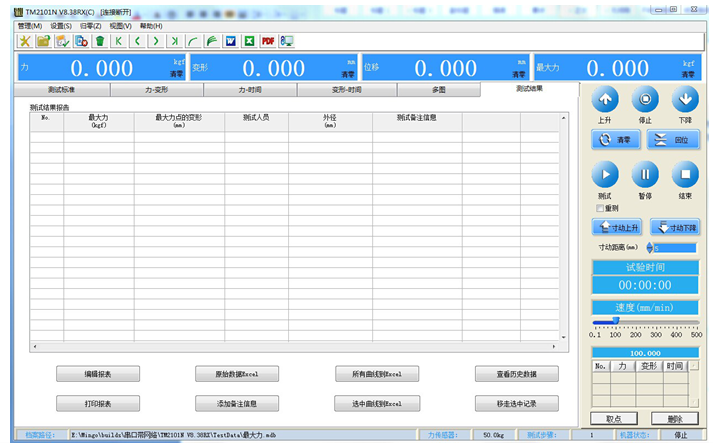This screenshot has height=443, width=713.
Task: Click the 寸动距离 spinner arrows
Action: click(x=649, y=247)
